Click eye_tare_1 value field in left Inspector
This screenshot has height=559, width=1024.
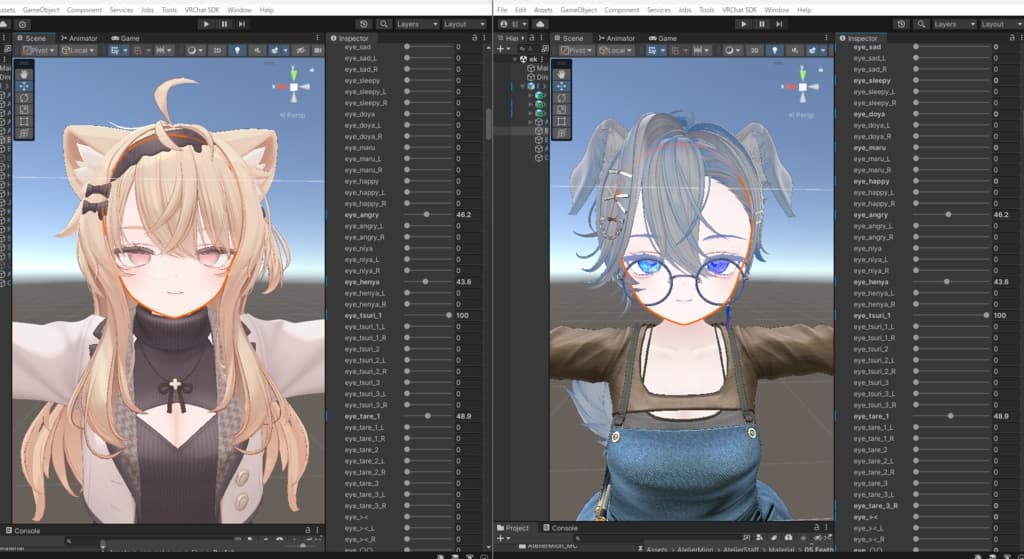pos(469,415)
